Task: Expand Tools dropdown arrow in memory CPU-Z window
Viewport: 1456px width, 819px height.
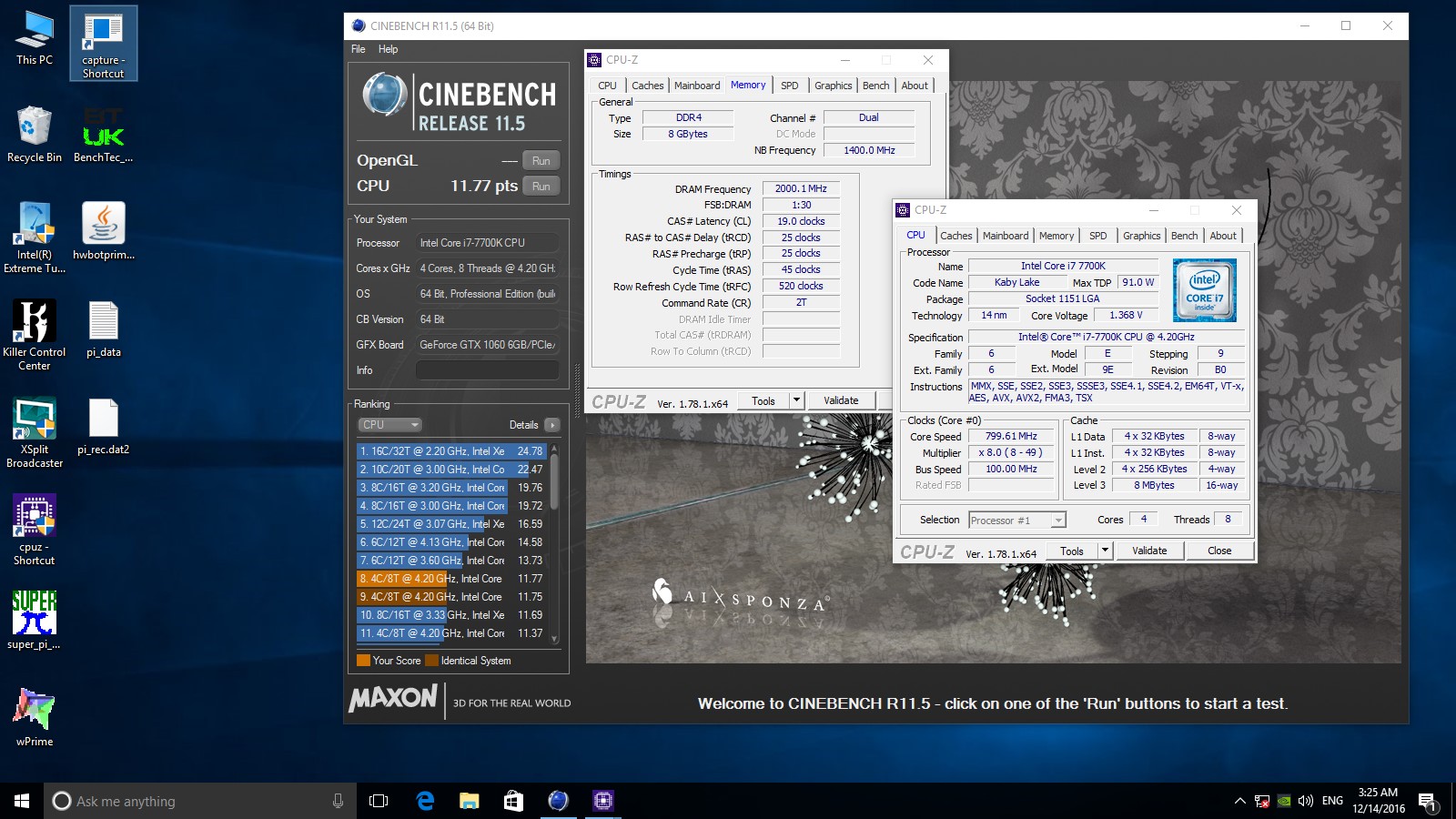Action: [796, 400]
